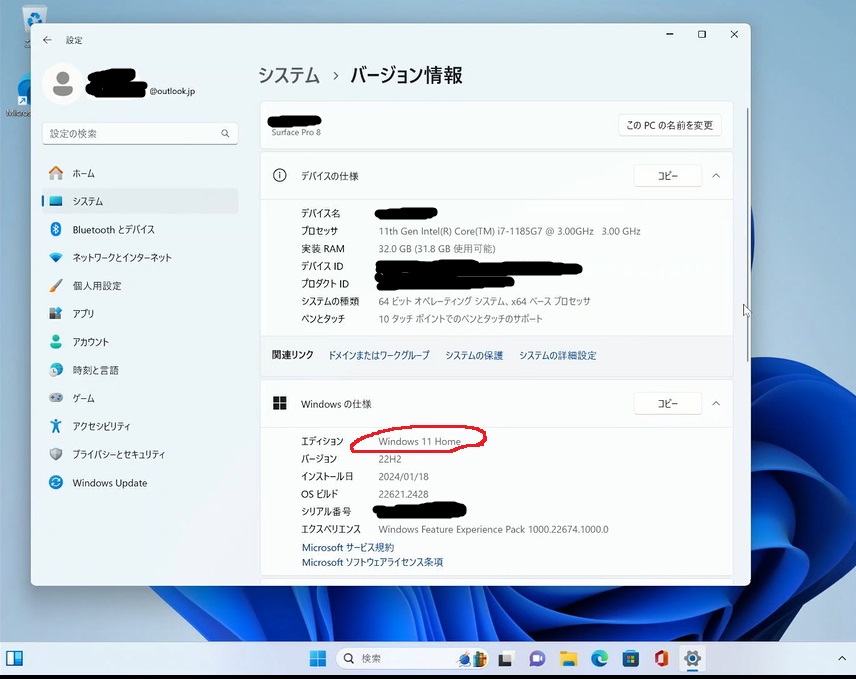Image resolution: width=856 pixels, height=679 pixels.
Task: Click the 個人用設定 paintbrush icon
Action: point(56,285)
